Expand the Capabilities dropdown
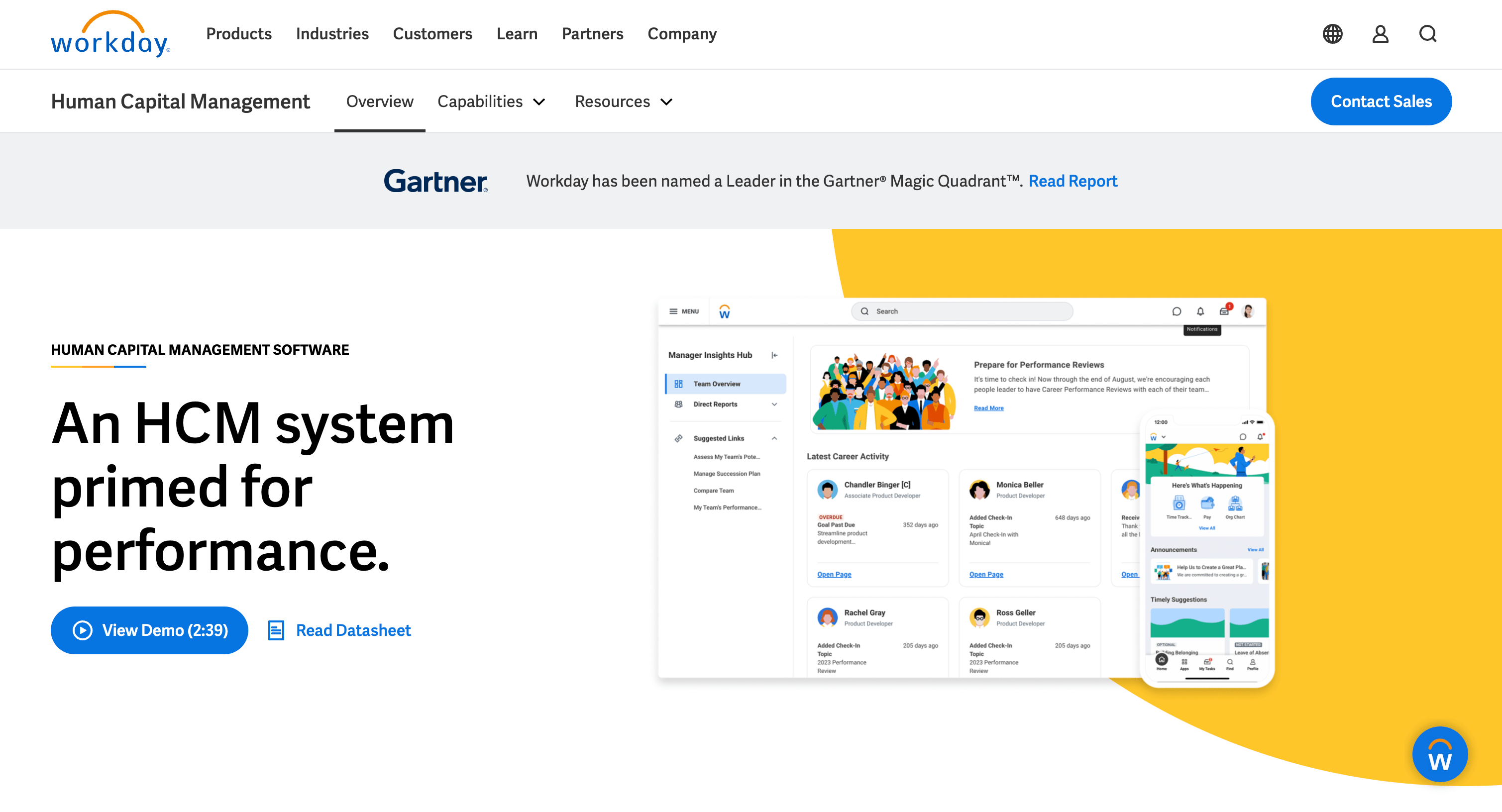Screen dimensions: 1502x812 pos(491,101)
